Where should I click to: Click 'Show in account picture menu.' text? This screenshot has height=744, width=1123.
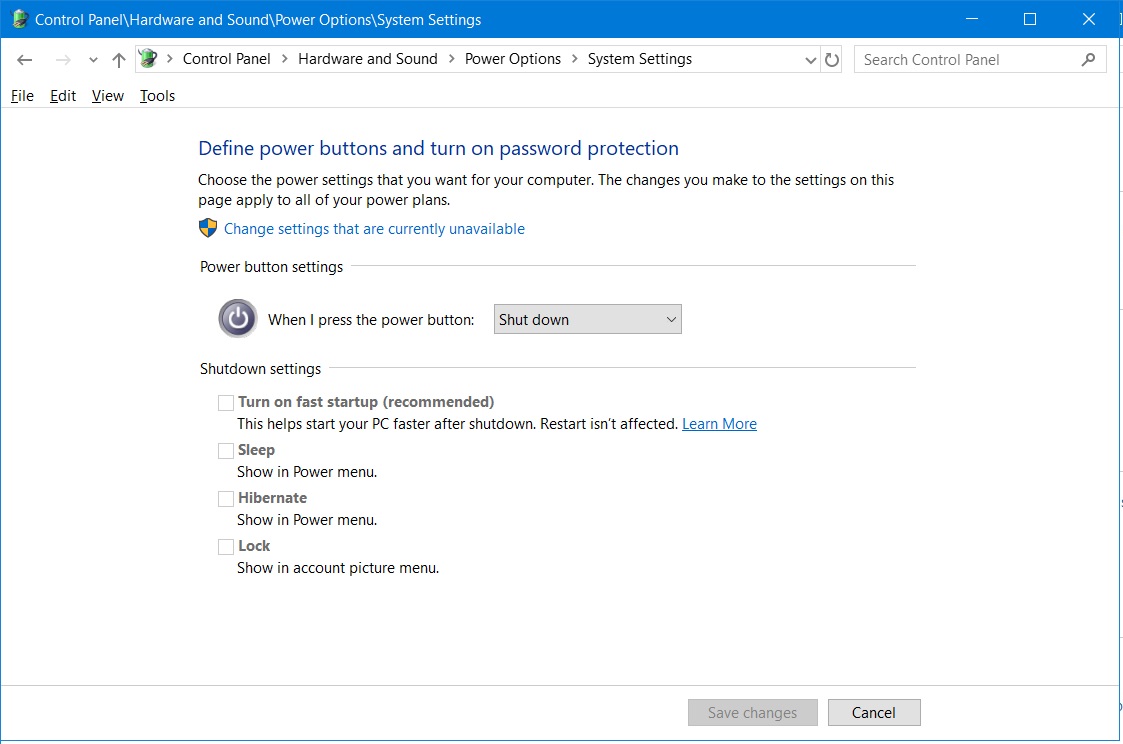tap(338, 568)
